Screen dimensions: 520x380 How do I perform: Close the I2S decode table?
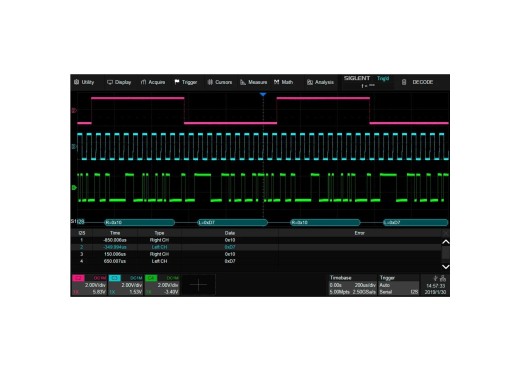click(445, 233)
